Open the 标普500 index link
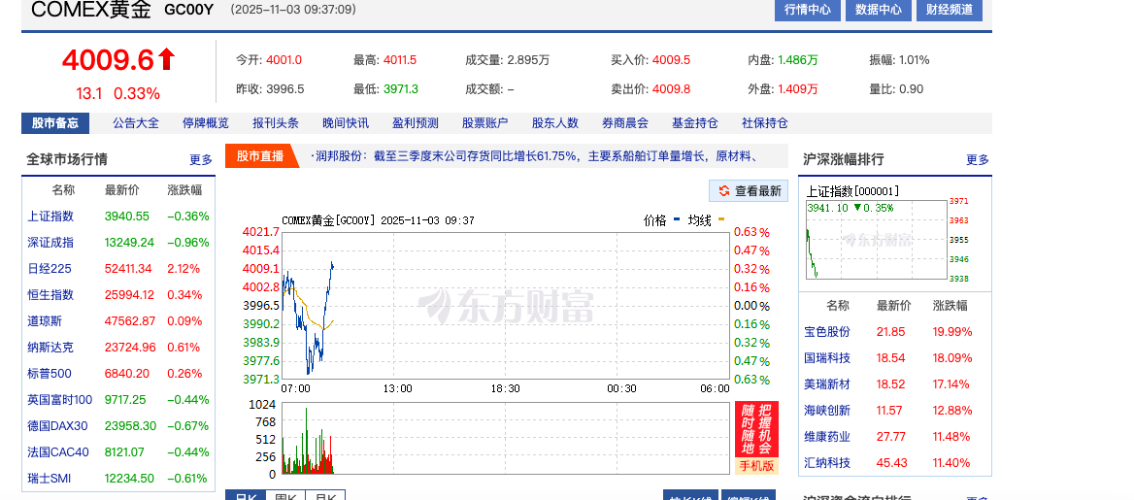1134x500 pixels. [49, 373]
